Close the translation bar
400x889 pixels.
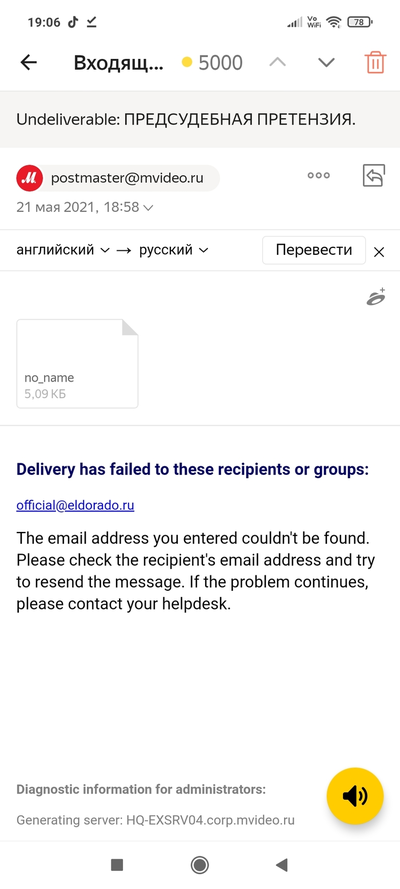pos(379,252)
